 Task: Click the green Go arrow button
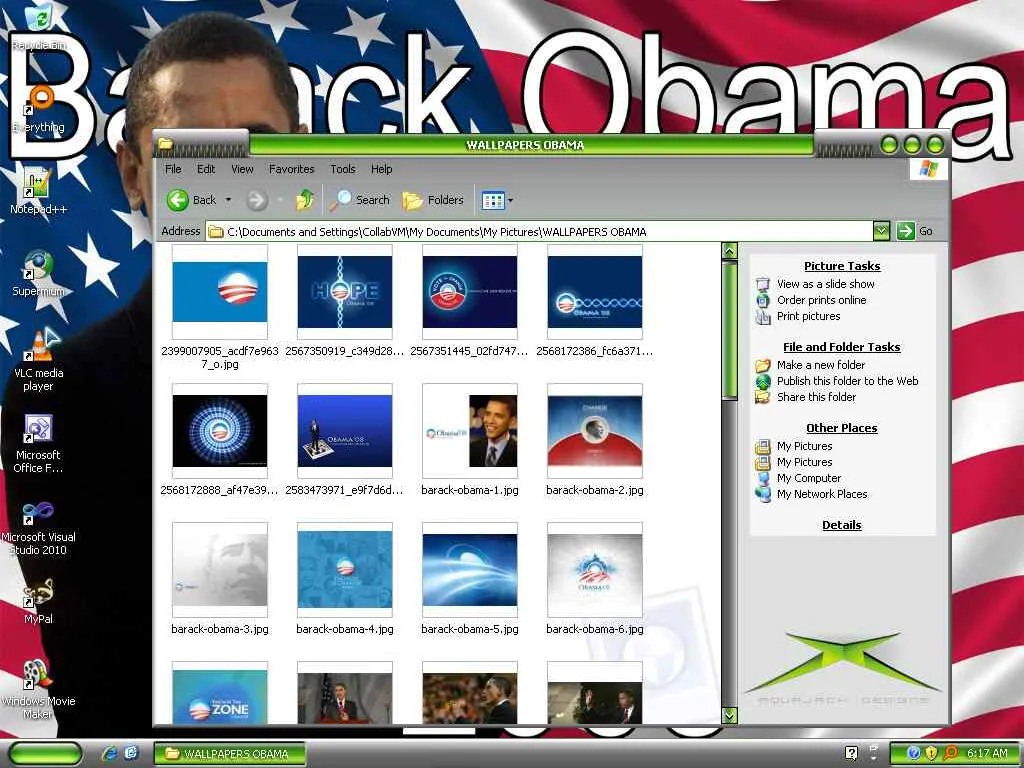[x=906, y=231]
